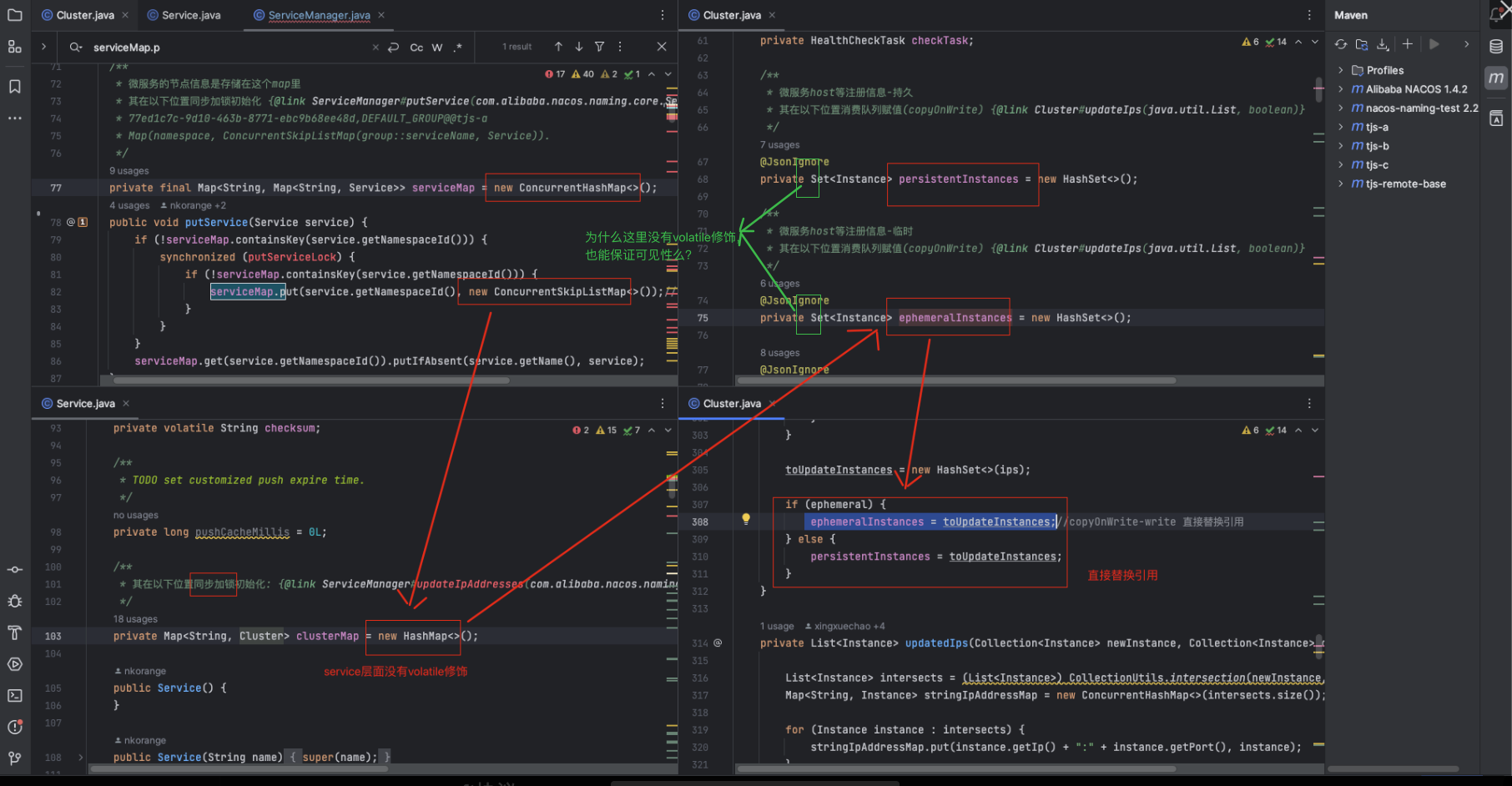Screen dimensions: 1512x786
Task: Click Download Sources Maven icon
Action: pos(1383,44)
